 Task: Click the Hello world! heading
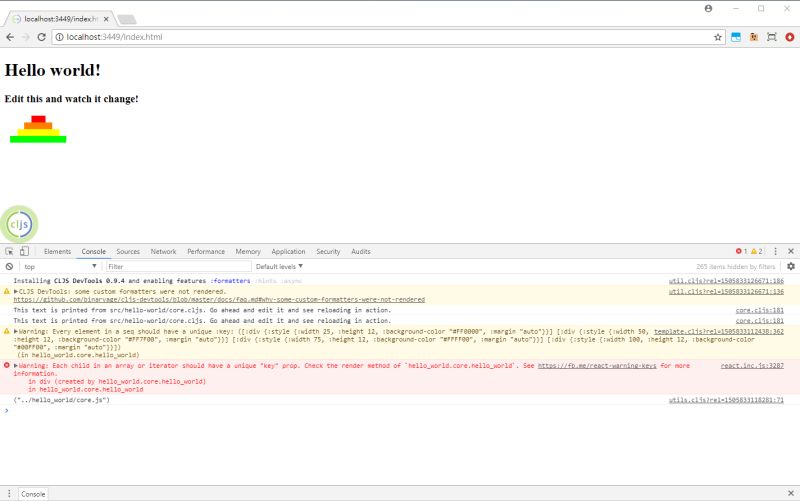(53, 70)
